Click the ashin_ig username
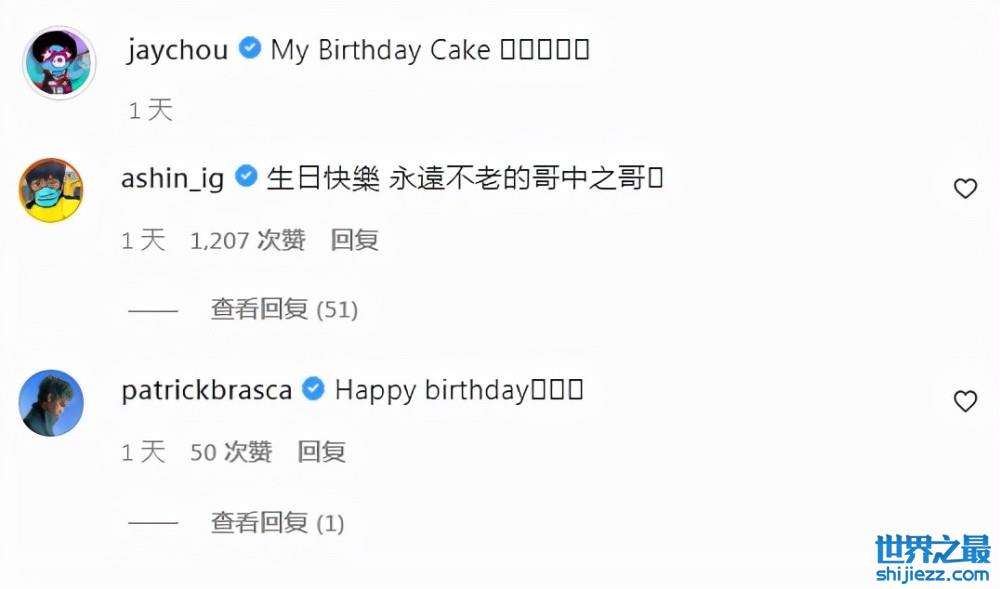1000x589 pixels. [x=172, y=178]
